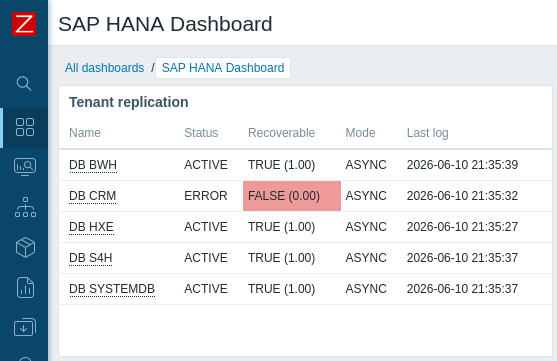Screen dimensions: 557x361
Task: Click the SAP HANA Dashboard page title
Action: click(165, 24)
